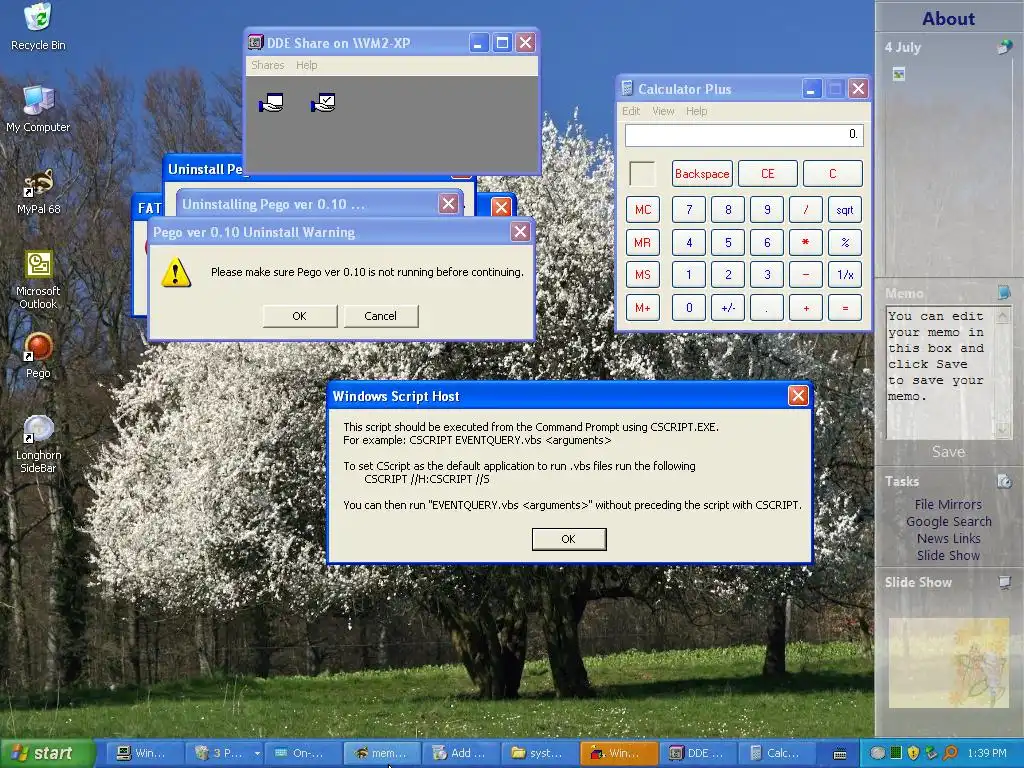Open the Recycle Bin desktop icon
1024x768 pixels.
click(x=38, y=26)
